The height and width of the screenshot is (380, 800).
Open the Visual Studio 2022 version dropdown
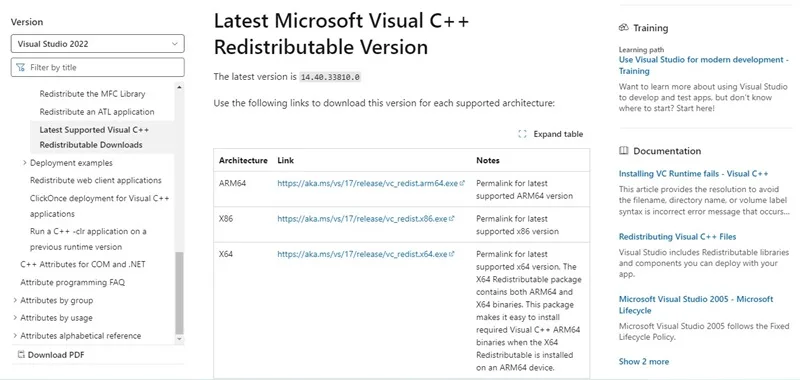[x=97, y=44]
